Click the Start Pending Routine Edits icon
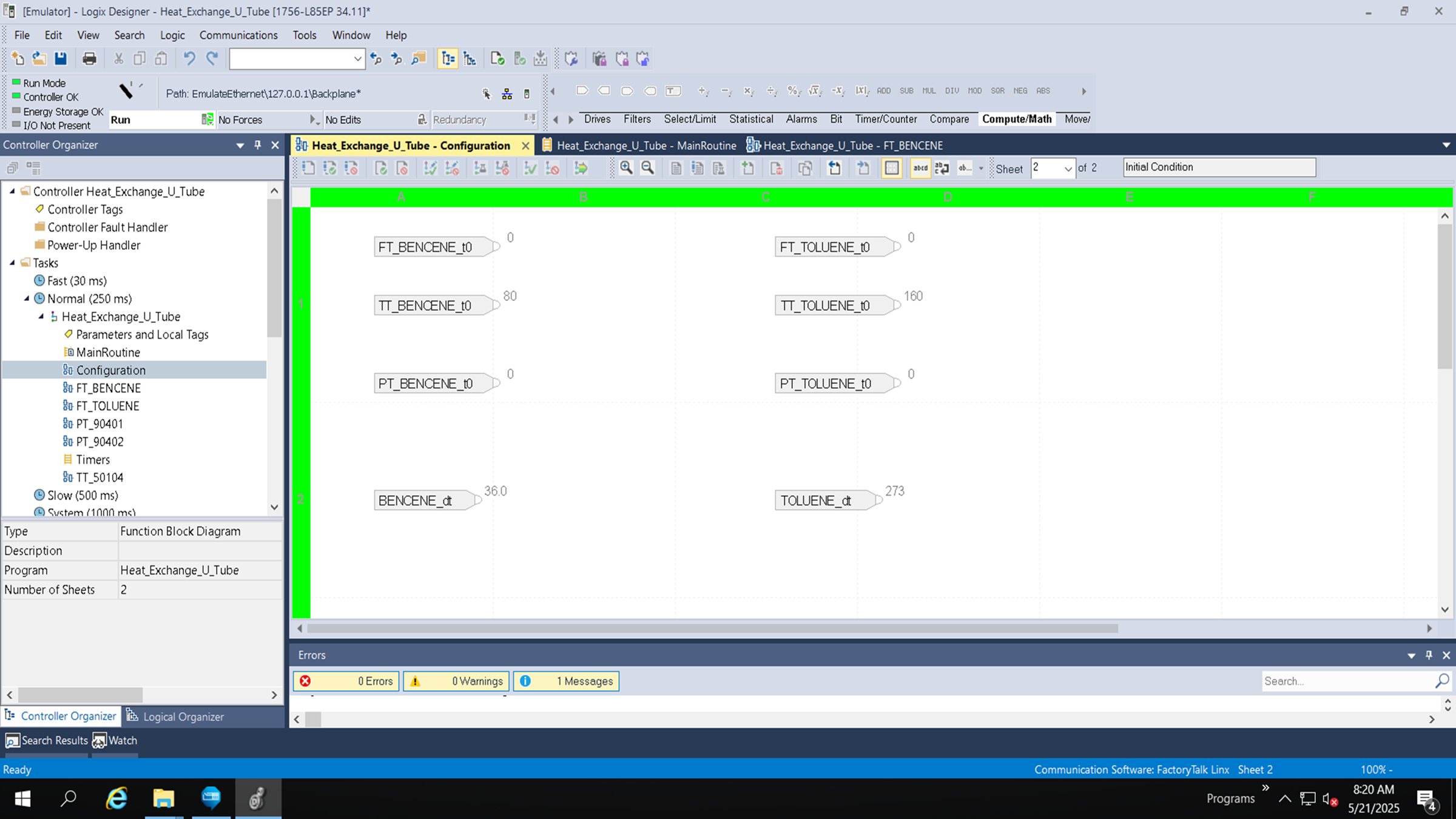Image resolution: width=1456 pixels, height=819 pixels. (x=308, y=168)
